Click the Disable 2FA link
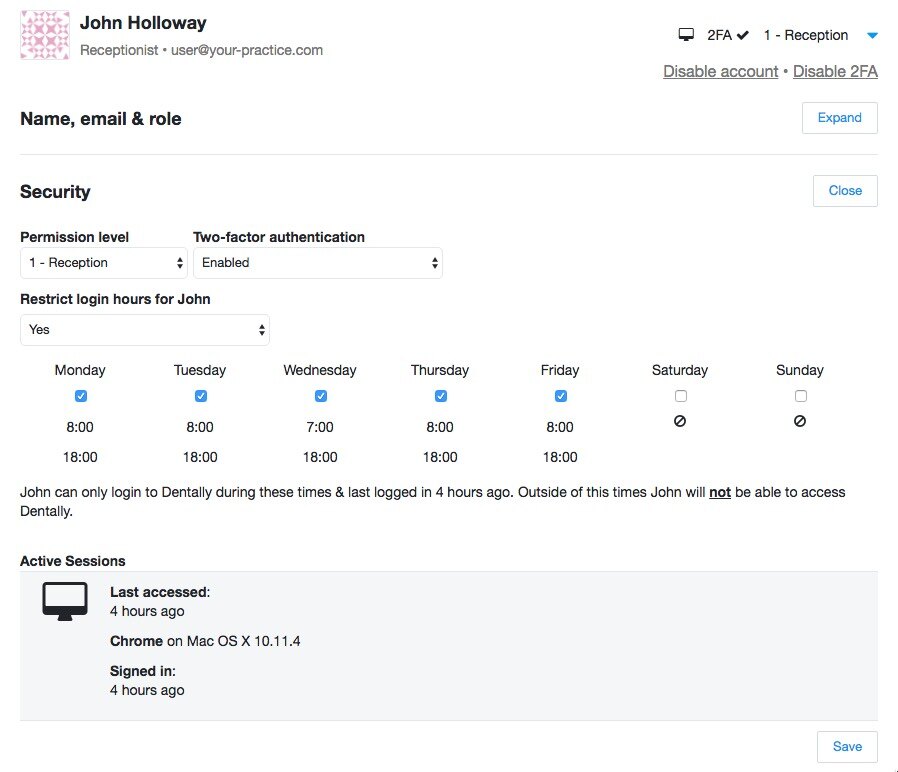898x772 pixels. tap(835, 72)
